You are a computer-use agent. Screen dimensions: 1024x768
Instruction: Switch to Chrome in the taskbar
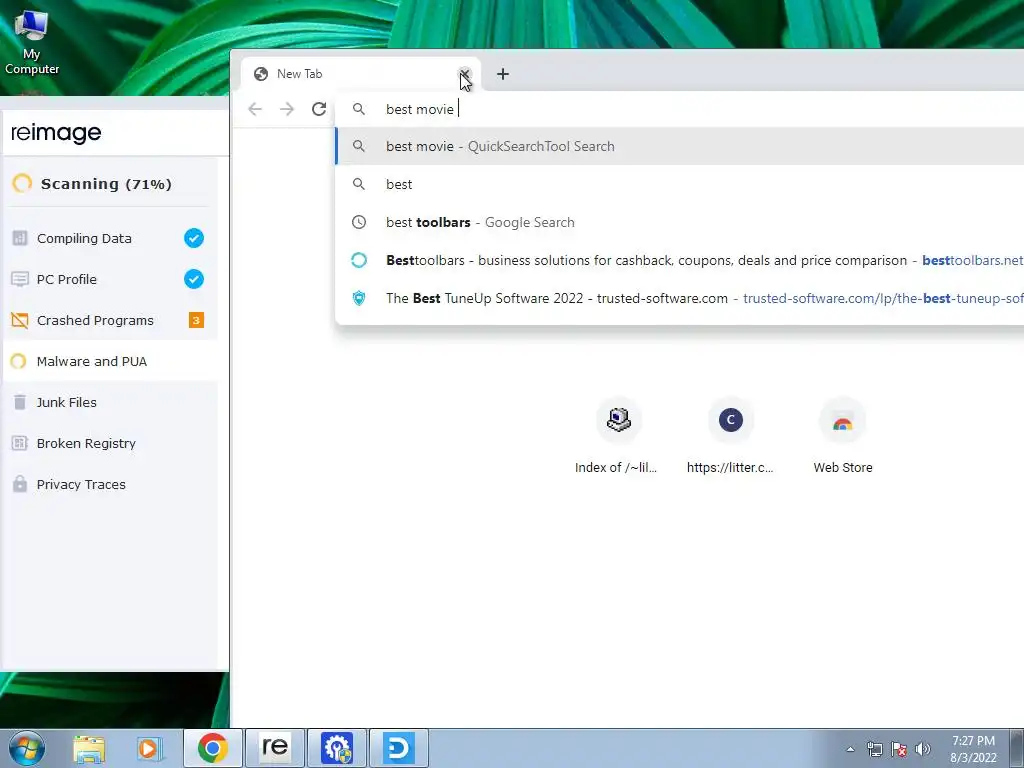pos(213,748)
